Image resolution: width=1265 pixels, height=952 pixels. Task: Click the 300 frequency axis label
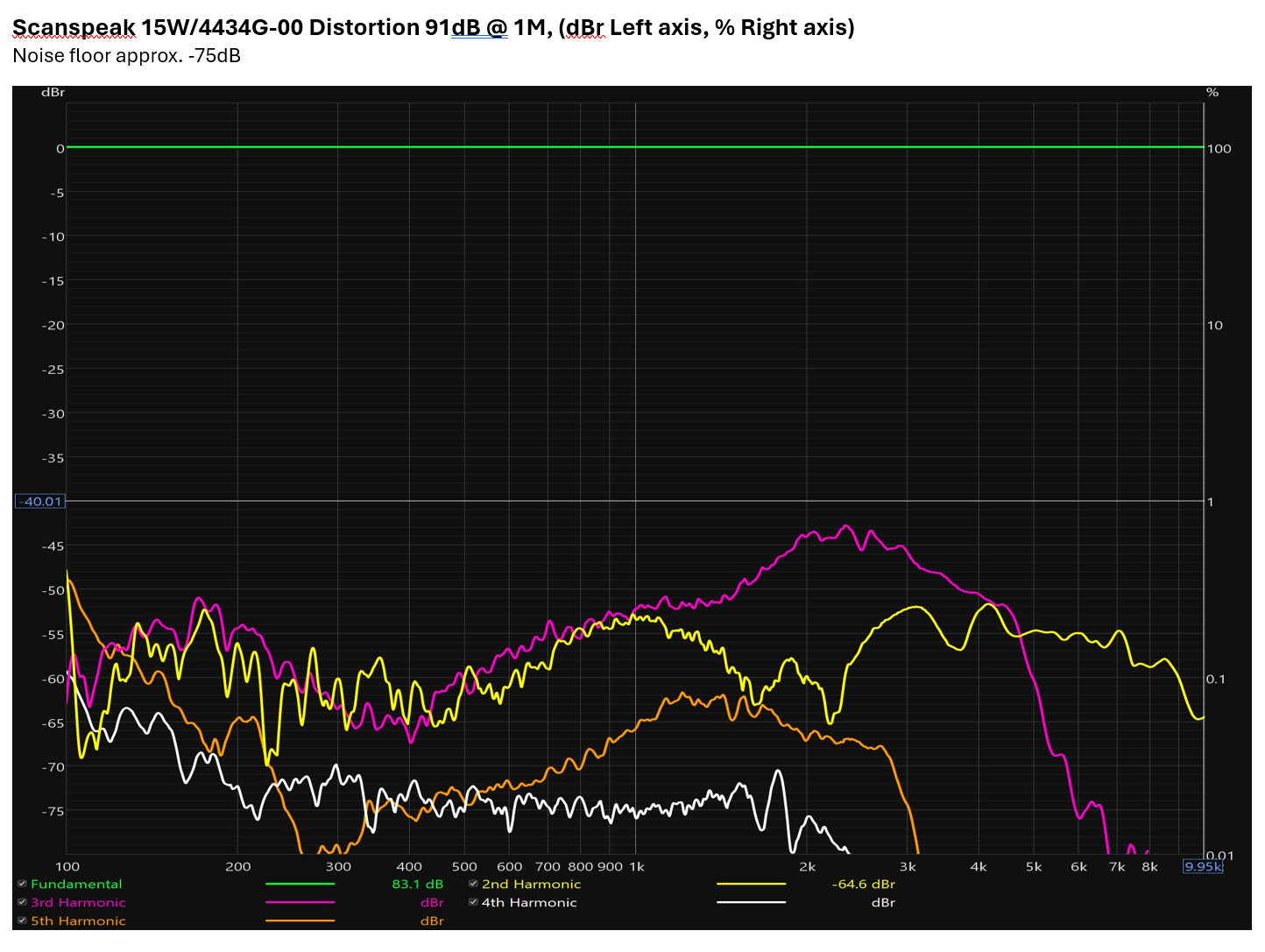[338, 867]
